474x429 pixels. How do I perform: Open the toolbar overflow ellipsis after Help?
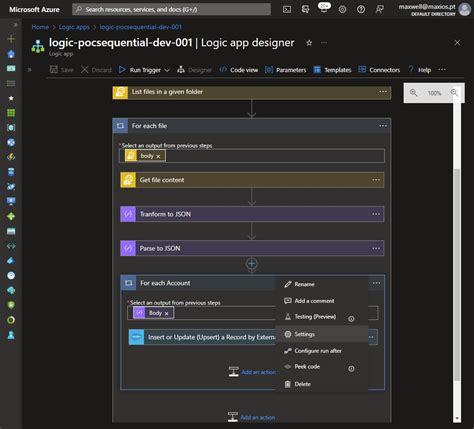tap(442, 70)
